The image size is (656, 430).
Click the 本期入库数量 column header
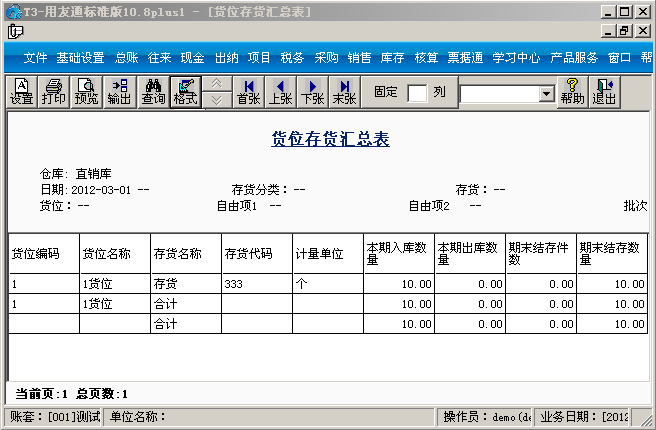pos(399,253)
